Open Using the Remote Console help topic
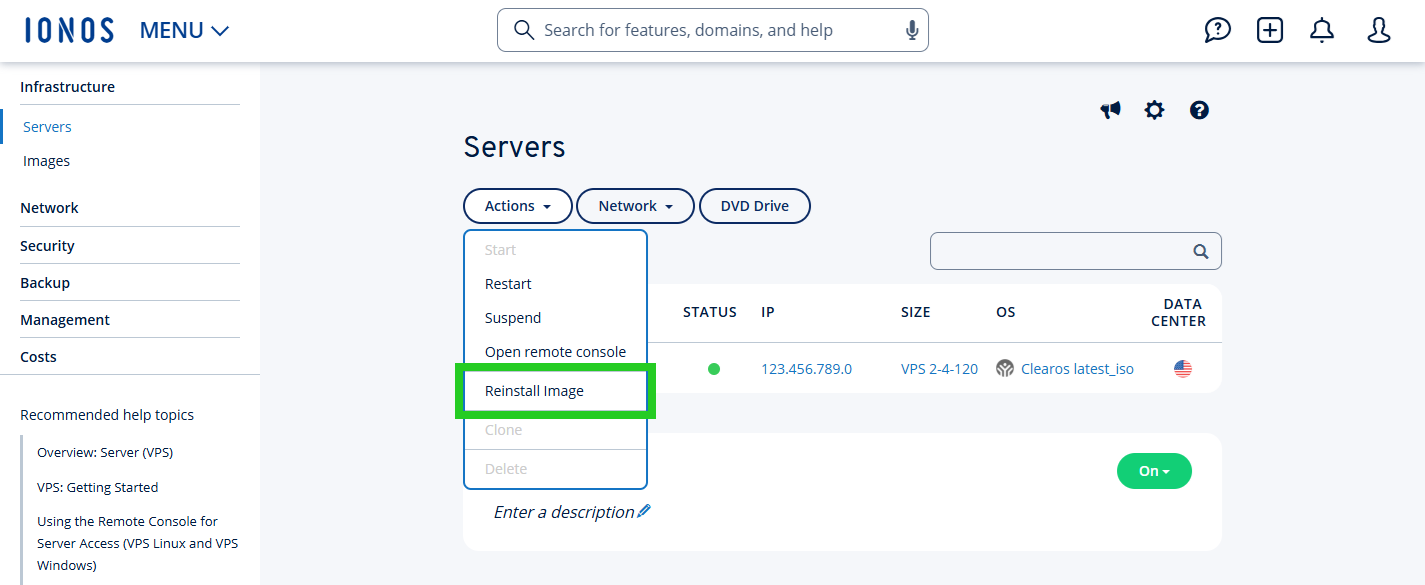The height and width of the screenshot is (585, 1425). [137, 543]
